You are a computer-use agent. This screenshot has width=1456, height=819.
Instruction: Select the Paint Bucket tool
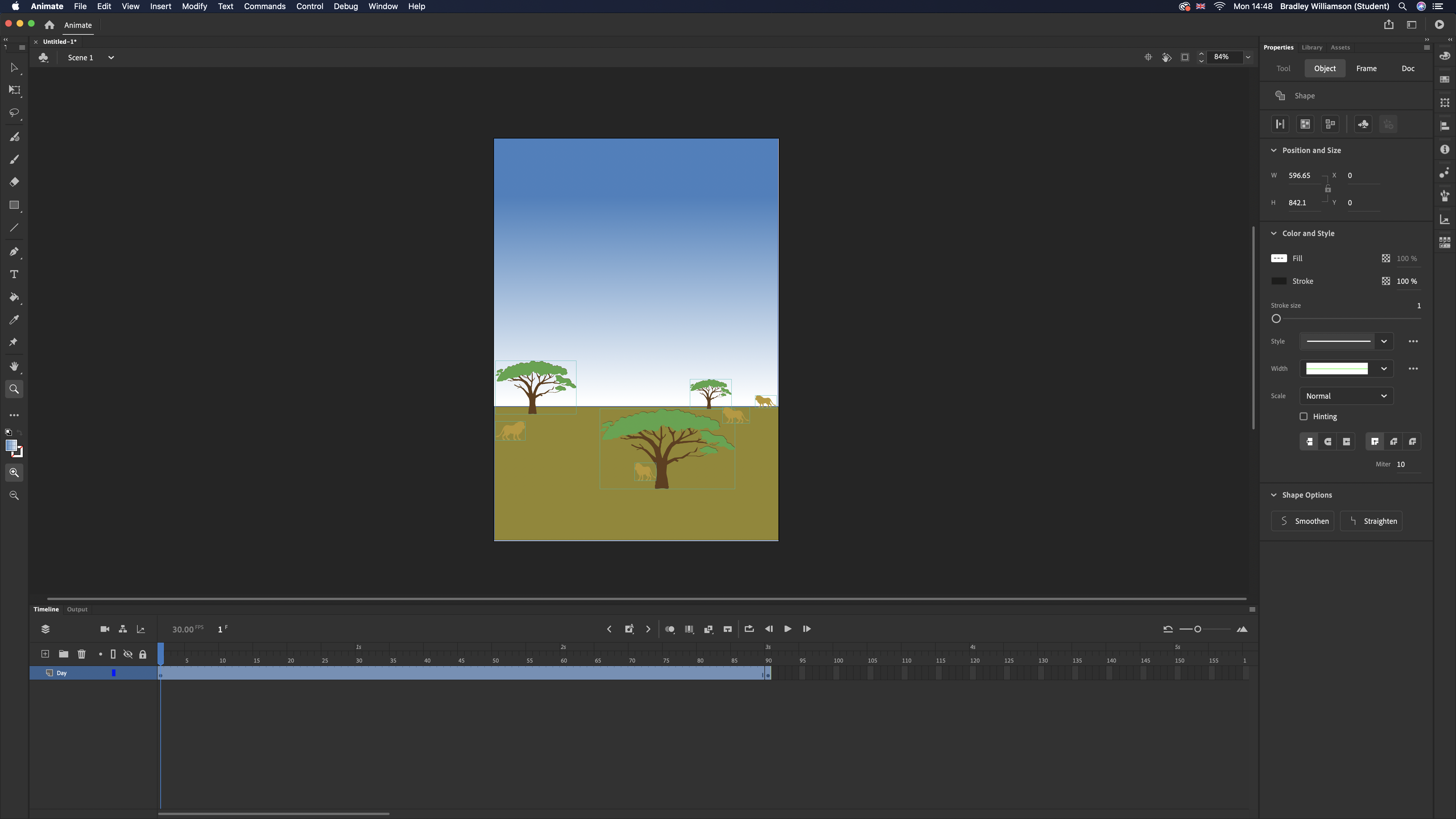[14, 297]
